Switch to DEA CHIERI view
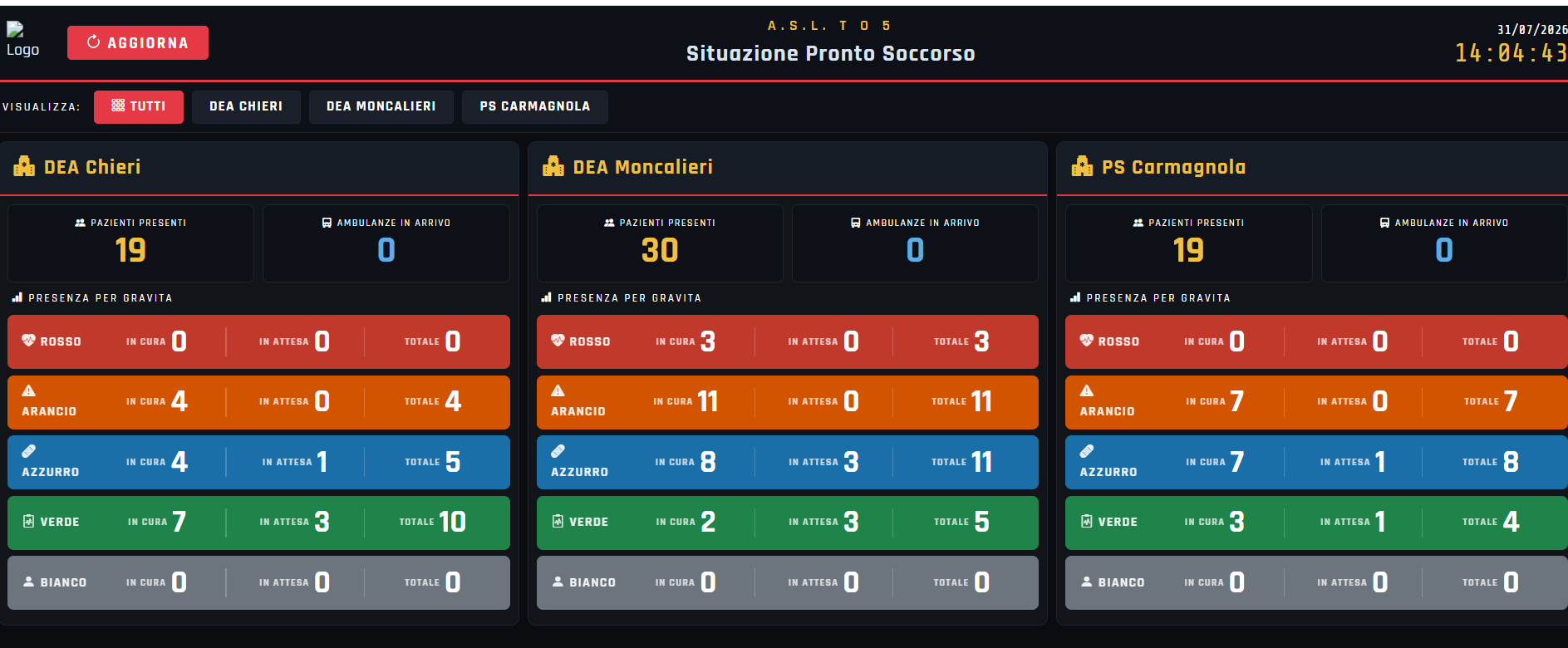This screenshot has height=648, width=1568. 246,106
